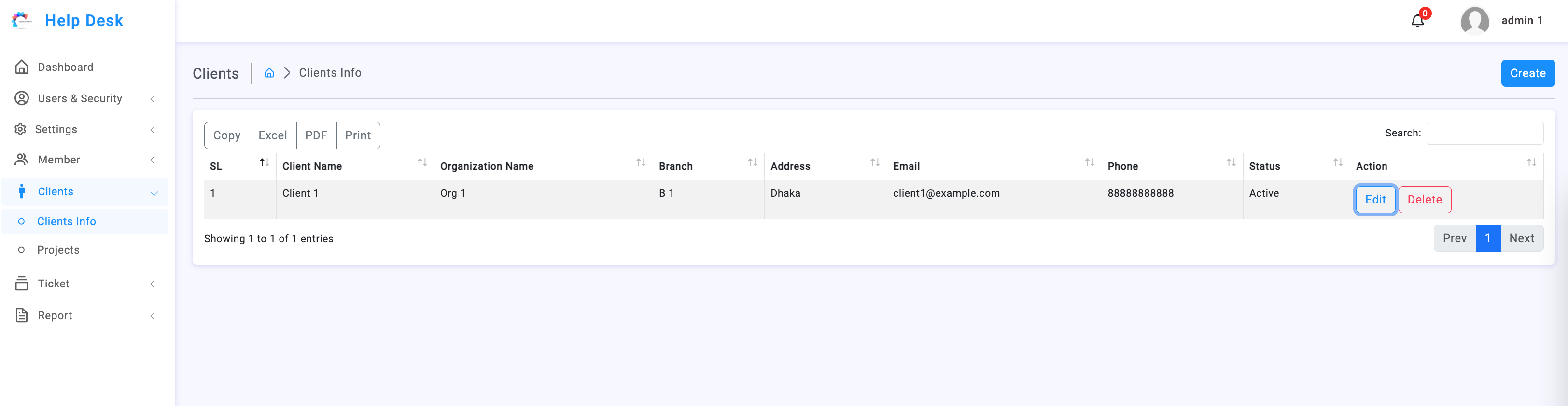Viewport: 1568px width, 406px height.
Task: Go to home via breadcrumb house icon
Action: 269,73
